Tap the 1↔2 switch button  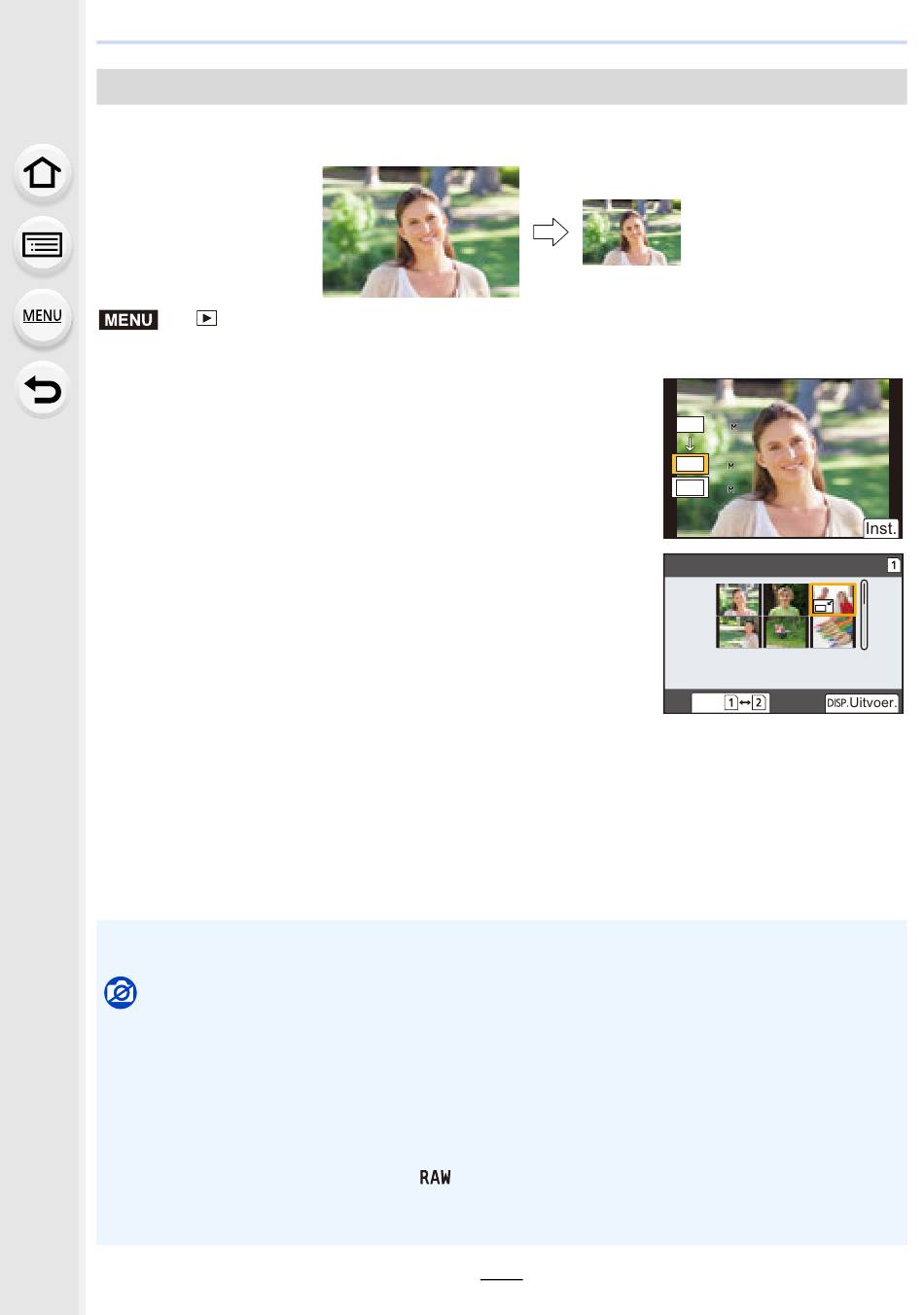730,702
